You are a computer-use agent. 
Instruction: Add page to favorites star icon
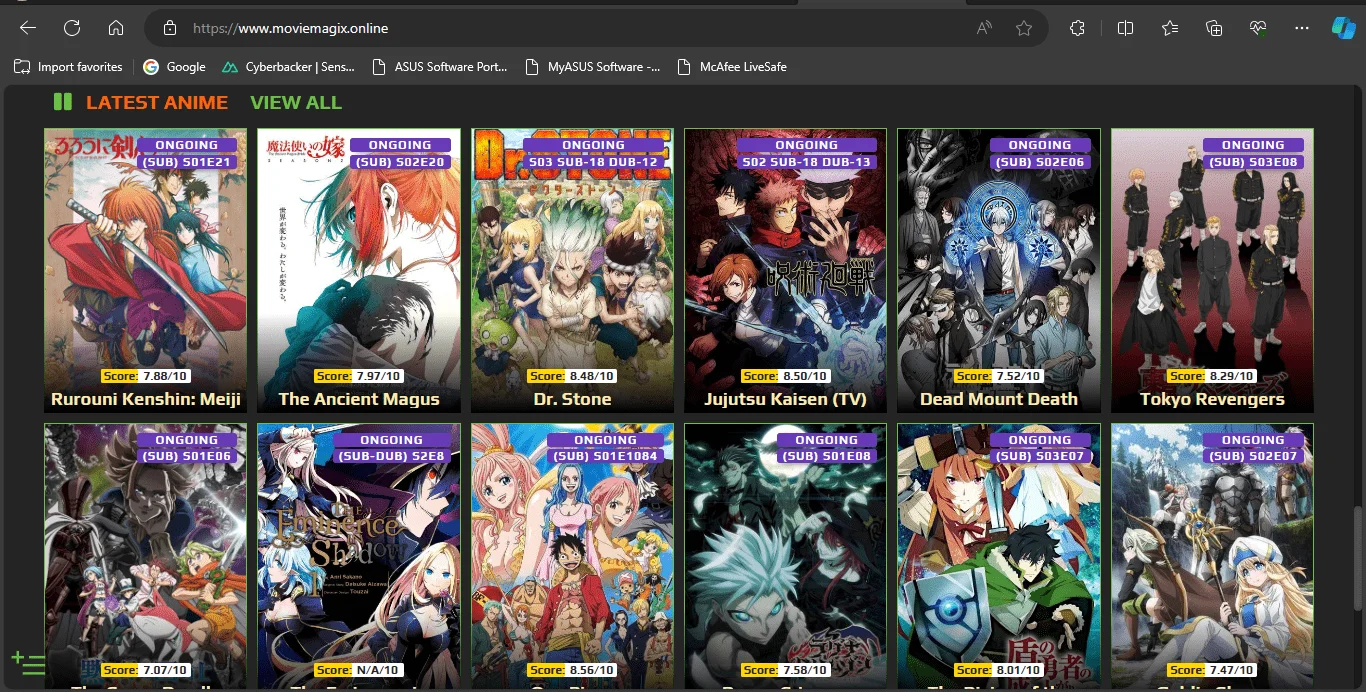coord(1024,28)
